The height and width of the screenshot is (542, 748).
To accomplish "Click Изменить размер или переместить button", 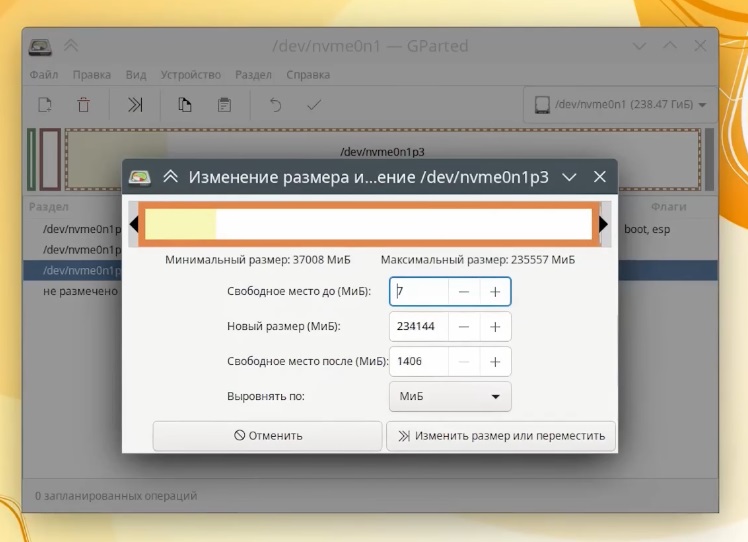I will pos(501,436).
